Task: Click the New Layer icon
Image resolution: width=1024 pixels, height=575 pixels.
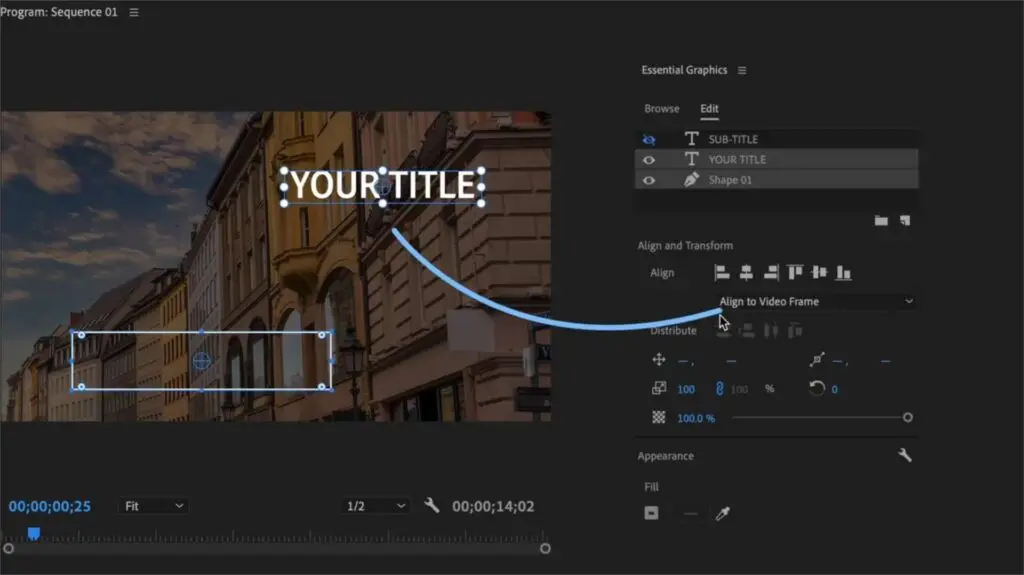Action: coord(904,221)
